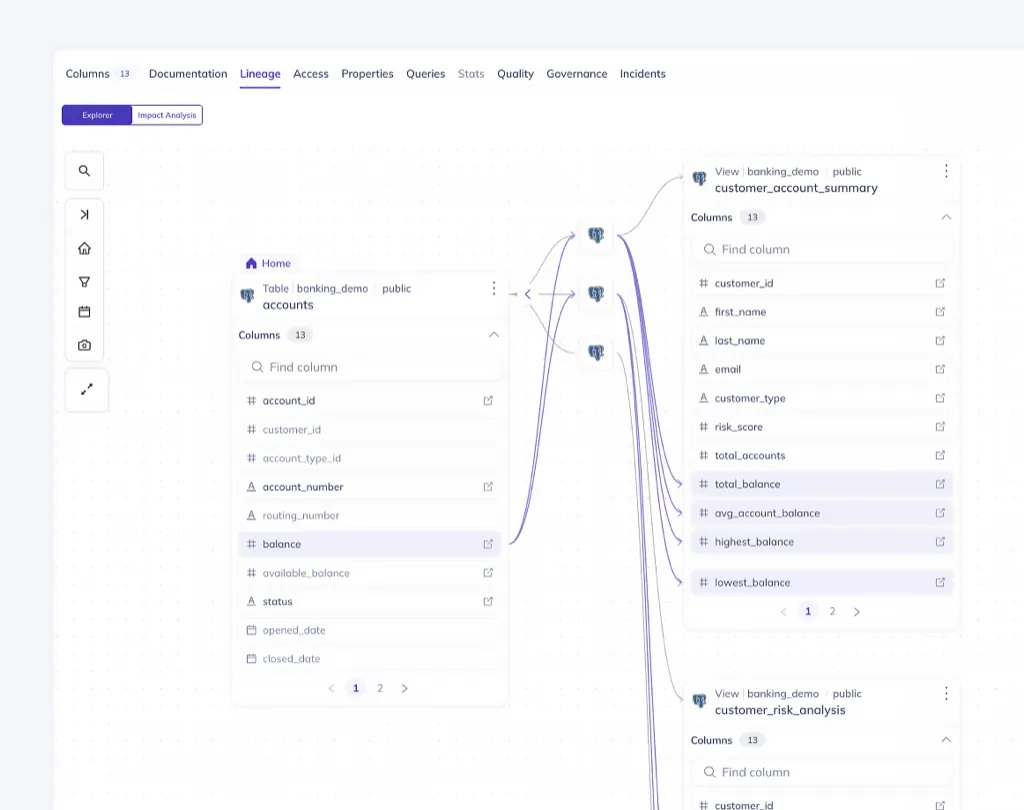
Task: Go to page 2 of accounts columns
Action: [380, 688]
